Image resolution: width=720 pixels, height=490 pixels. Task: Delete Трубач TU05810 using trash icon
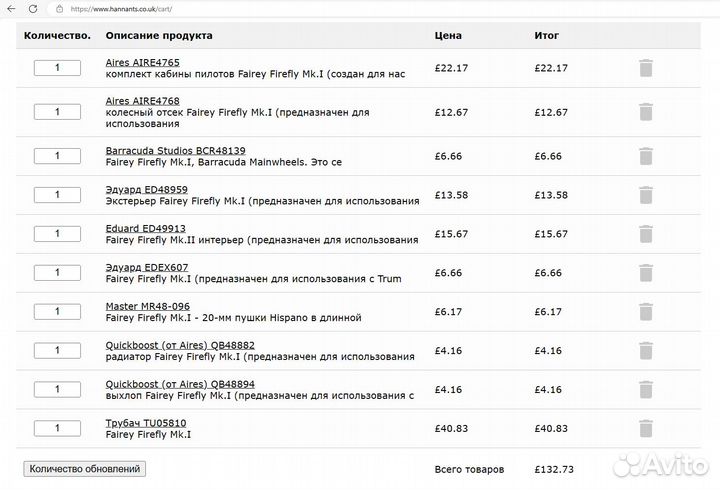pos(646,429)
